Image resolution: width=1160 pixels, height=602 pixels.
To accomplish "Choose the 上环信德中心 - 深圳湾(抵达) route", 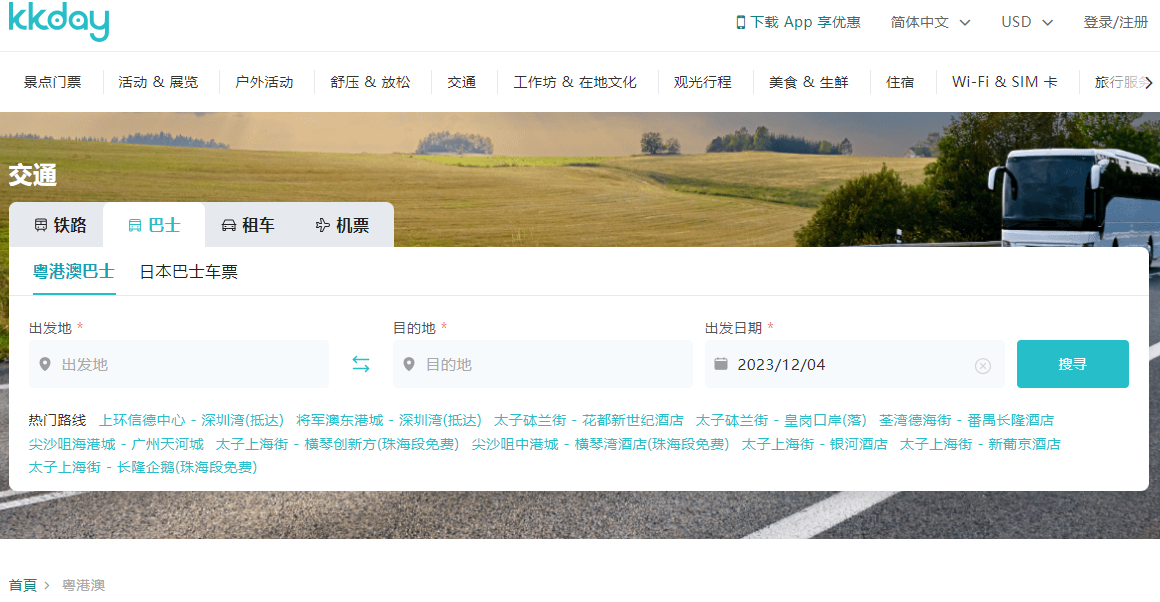I will pyautogui.click(x=191, y=420).
